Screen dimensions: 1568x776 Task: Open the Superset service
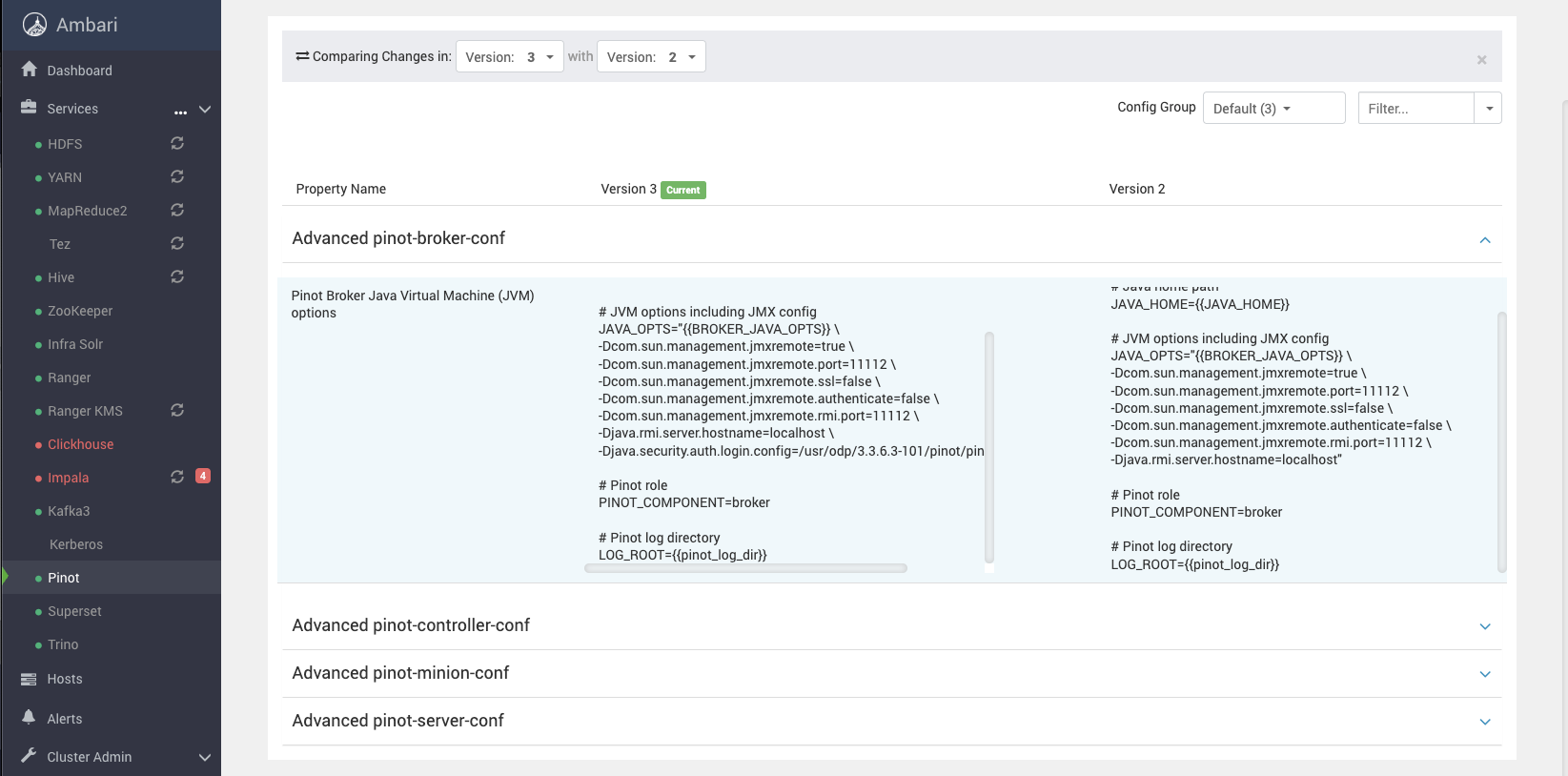point(74,611)
